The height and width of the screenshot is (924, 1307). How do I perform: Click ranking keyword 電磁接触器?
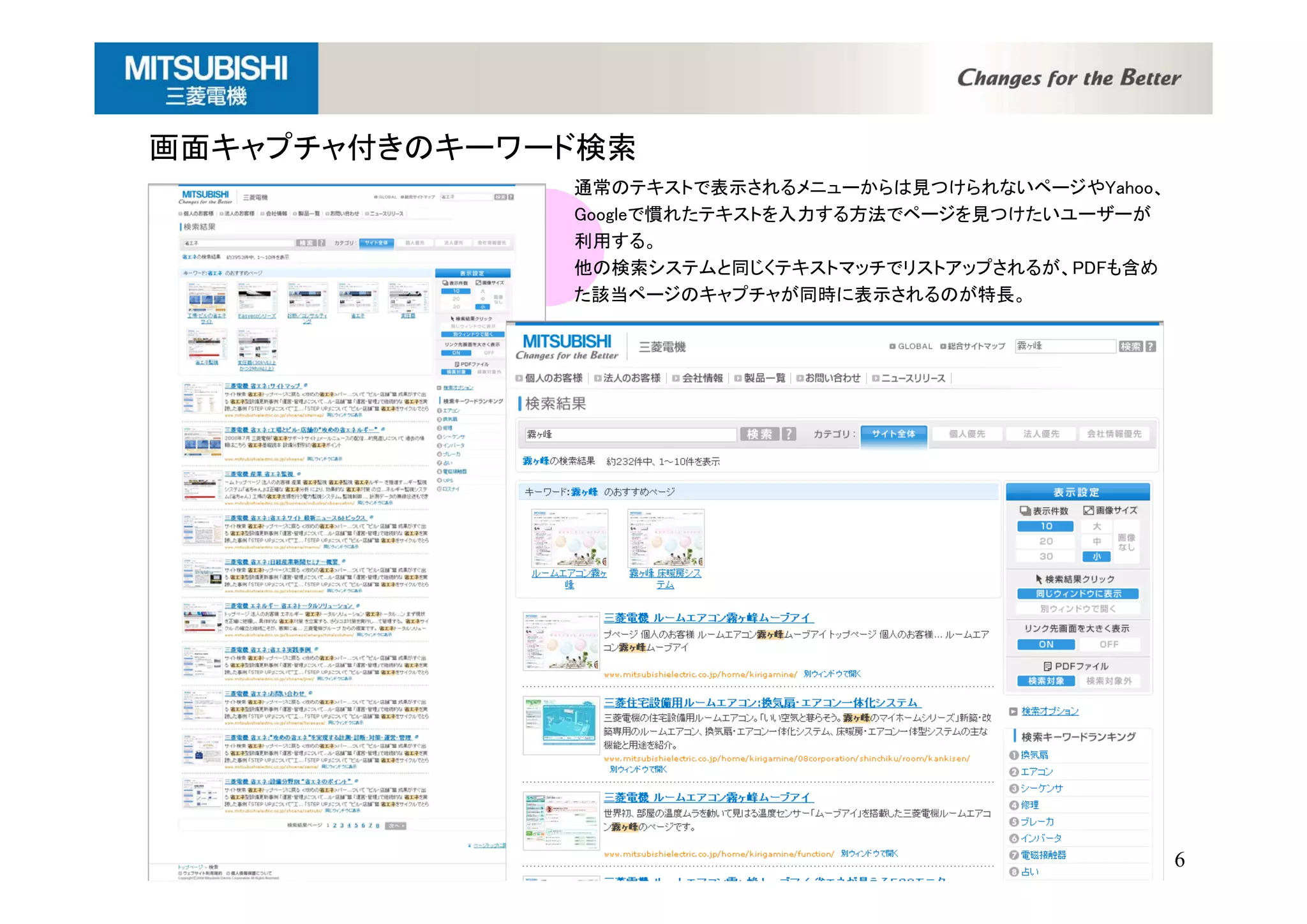(1043, 855)
